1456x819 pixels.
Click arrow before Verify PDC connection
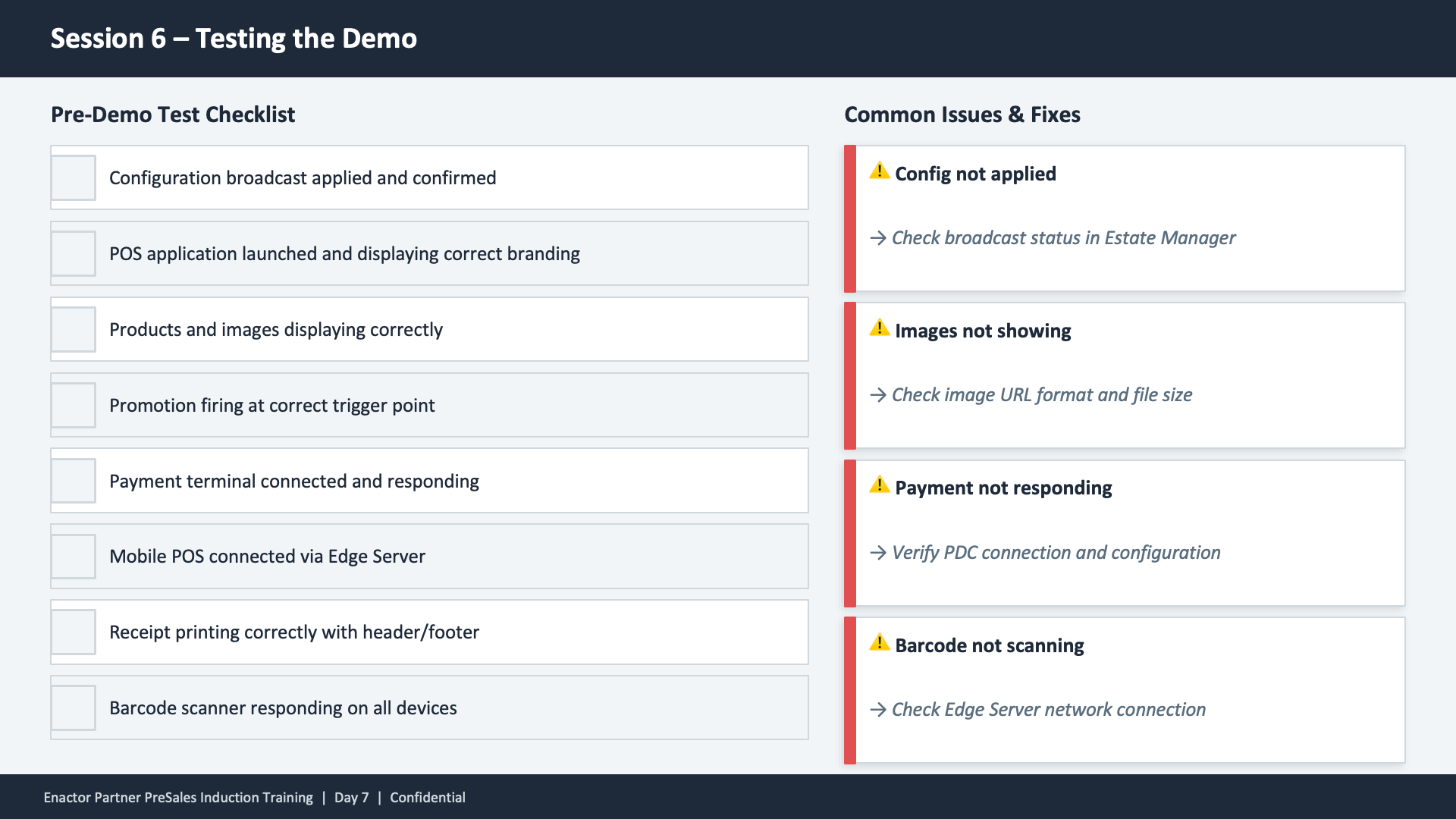878,553
